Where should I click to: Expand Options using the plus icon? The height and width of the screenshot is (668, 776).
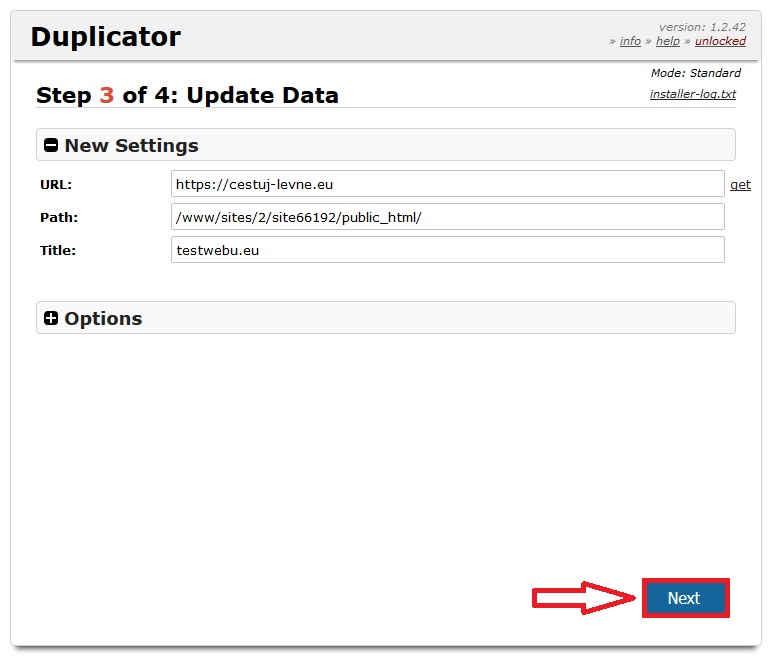pyautogui.click(x=52, y=319)
